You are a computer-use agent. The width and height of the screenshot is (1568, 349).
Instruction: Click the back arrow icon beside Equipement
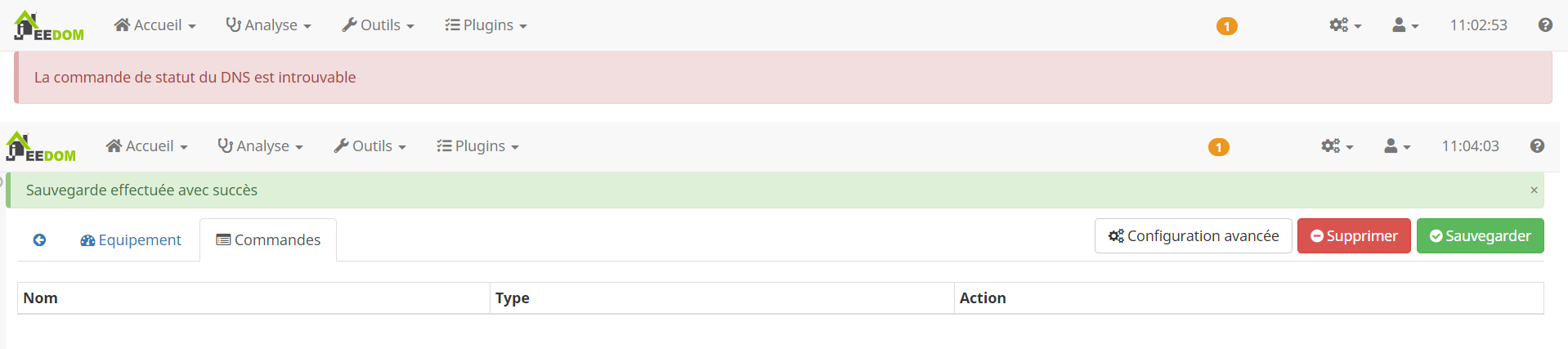[39, 240]
